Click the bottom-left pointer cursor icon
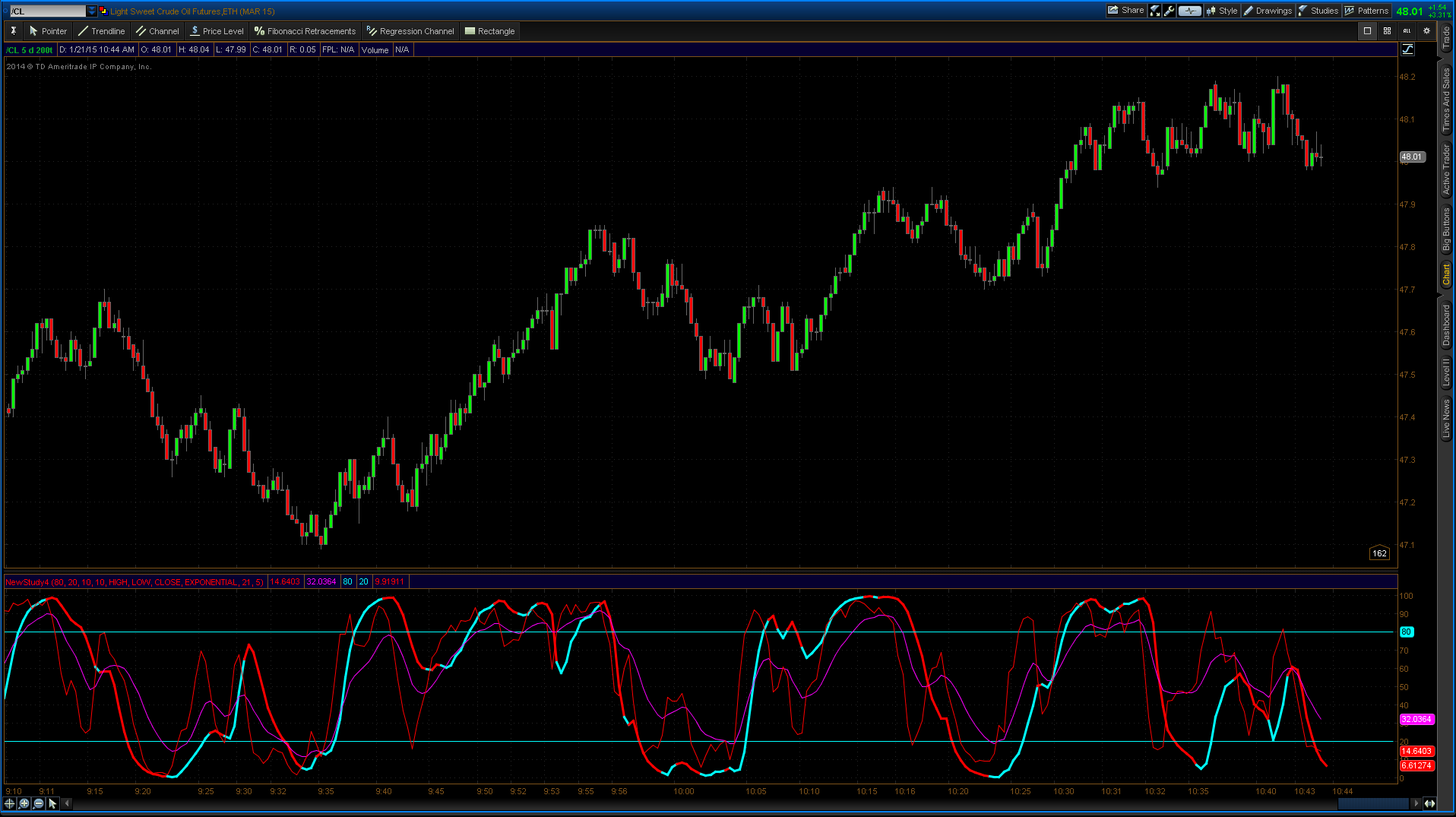Screen dimensions: 1456x817 (x=52, y=803)
